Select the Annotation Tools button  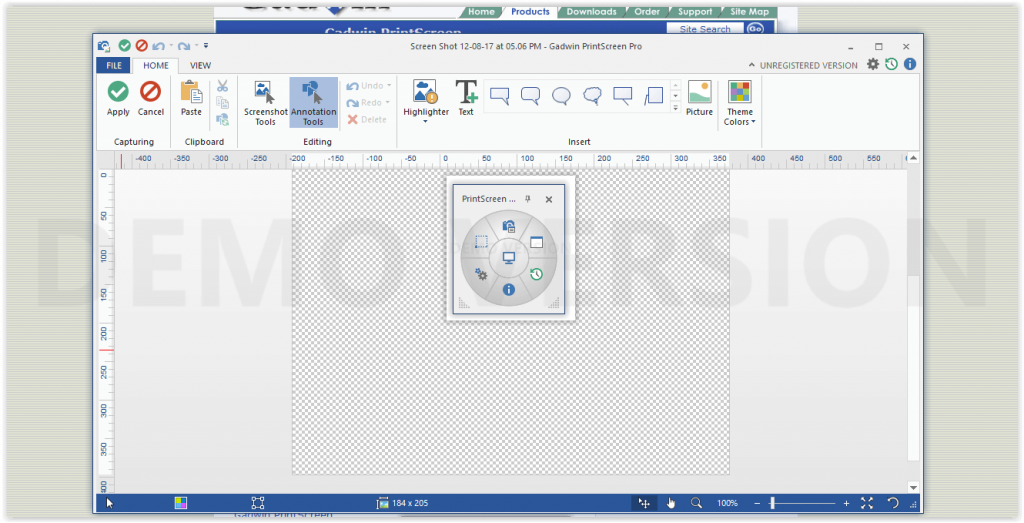click(x=313, y=102)
